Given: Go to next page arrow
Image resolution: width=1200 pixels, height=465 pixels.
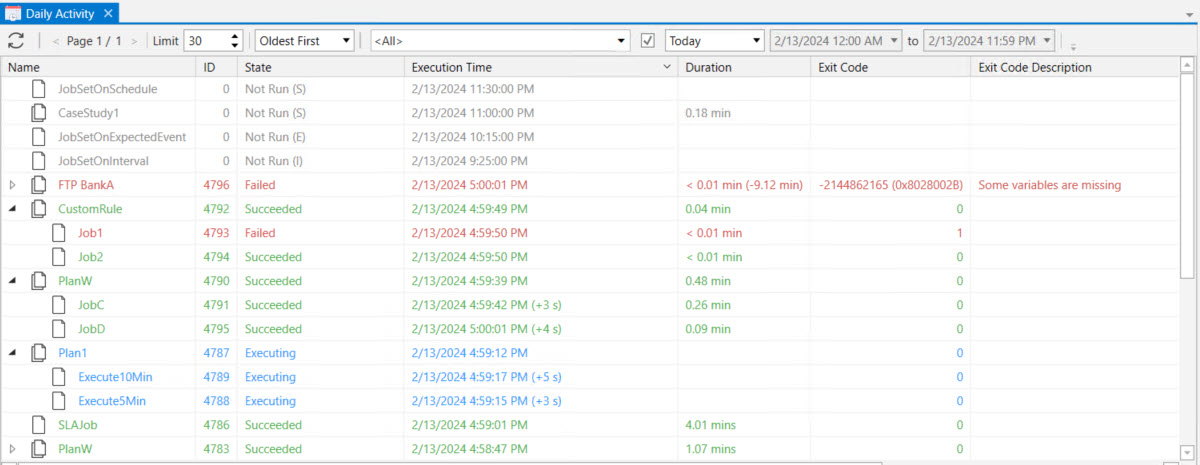Looking at the screenshot, I should 134,41.
